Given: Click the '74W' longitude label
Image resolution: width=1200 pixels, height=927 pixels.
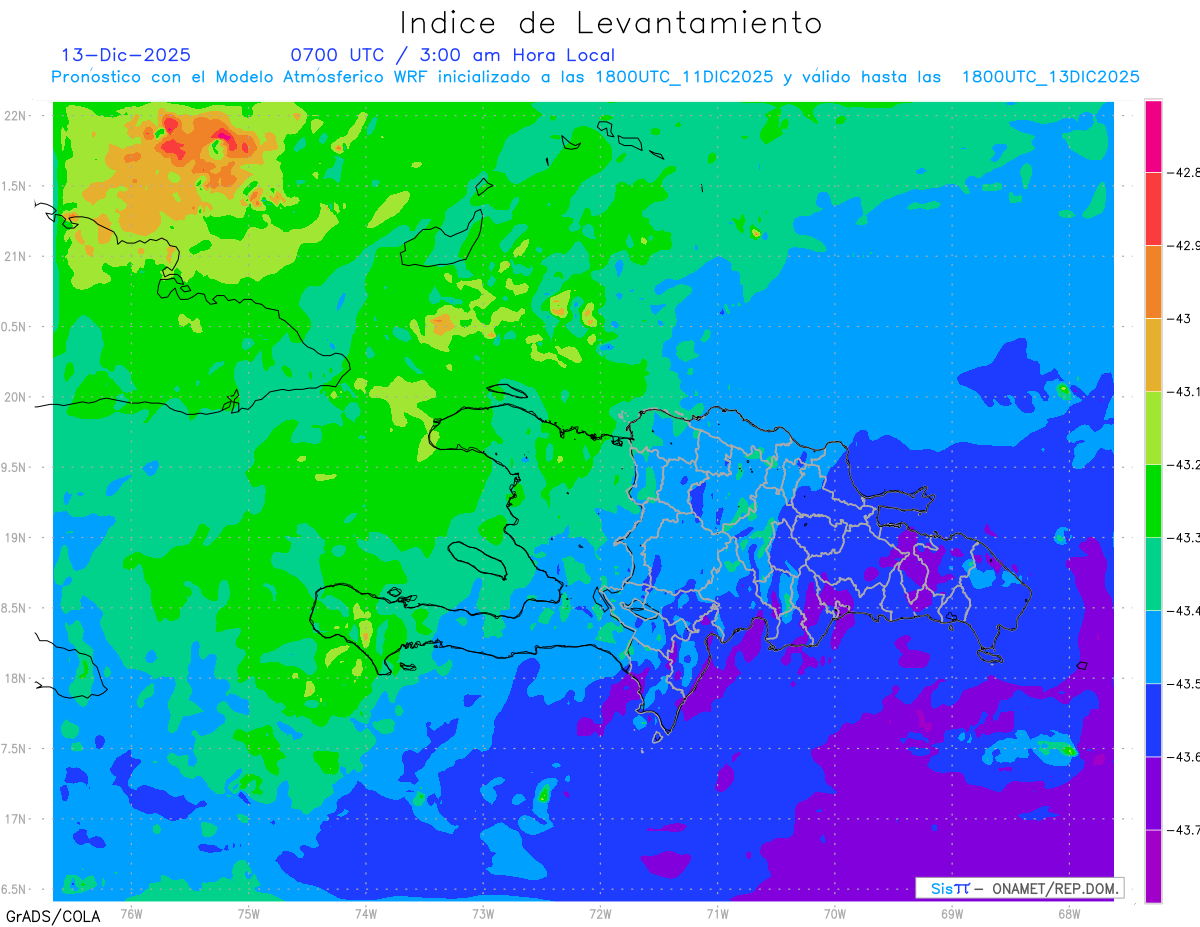Looking at the screenshot, I should point(366,913).
